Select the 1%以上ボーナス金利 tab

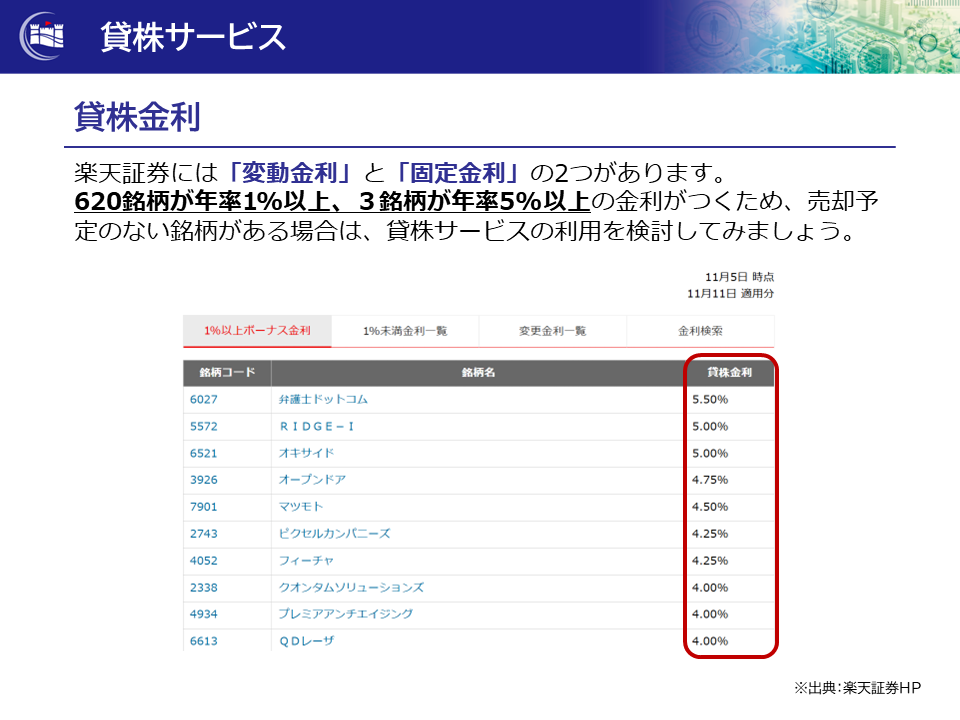click(x=257, y=331)
